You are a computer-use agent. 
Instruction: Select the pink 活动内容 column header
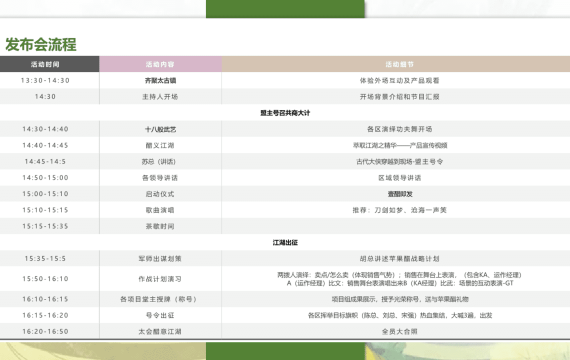click(160, 64)
